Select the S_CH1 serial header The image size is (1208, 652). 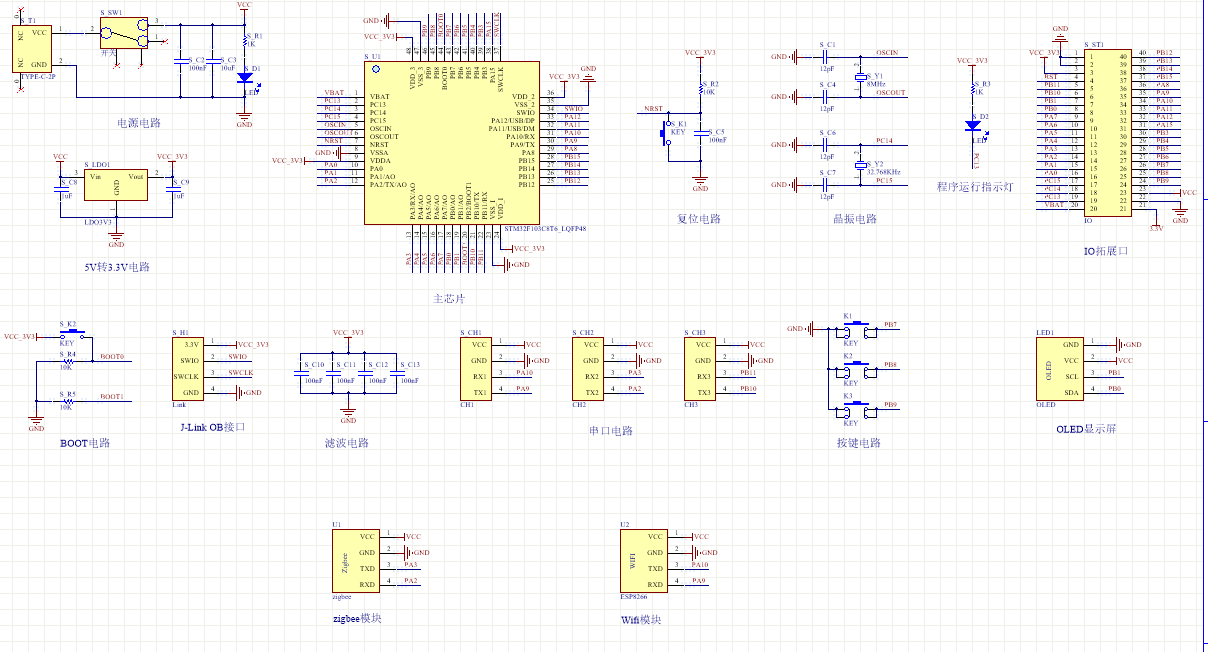(x=478, y=368)
